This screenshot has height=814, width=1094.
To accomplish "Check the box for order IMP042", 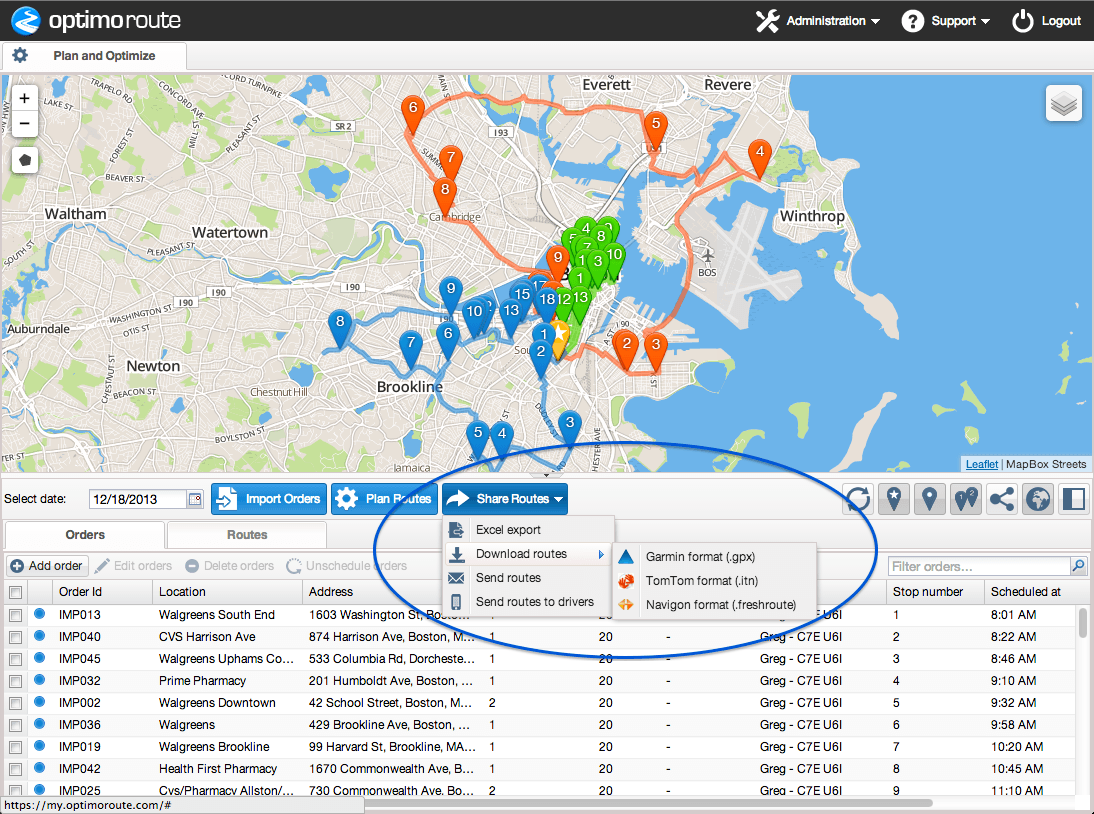I will [x=15, y=769].
